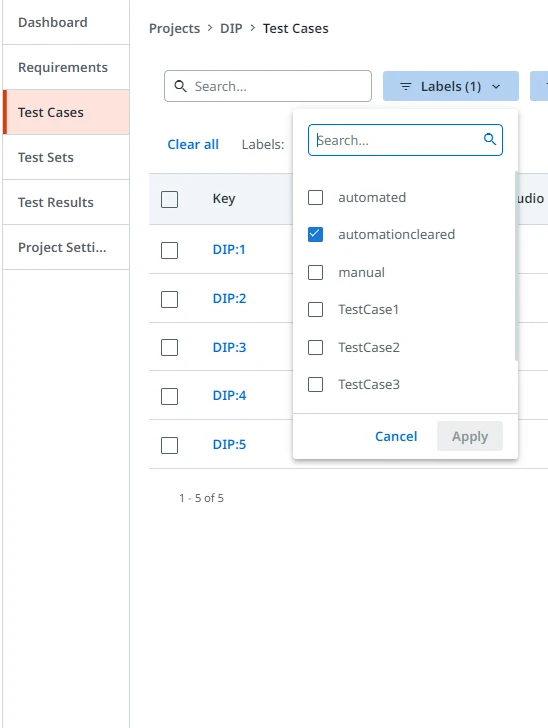Click the filter icon on Labels button
This screenshot has height=728, width=548.
pyautogui.click(x=405, y=86)
